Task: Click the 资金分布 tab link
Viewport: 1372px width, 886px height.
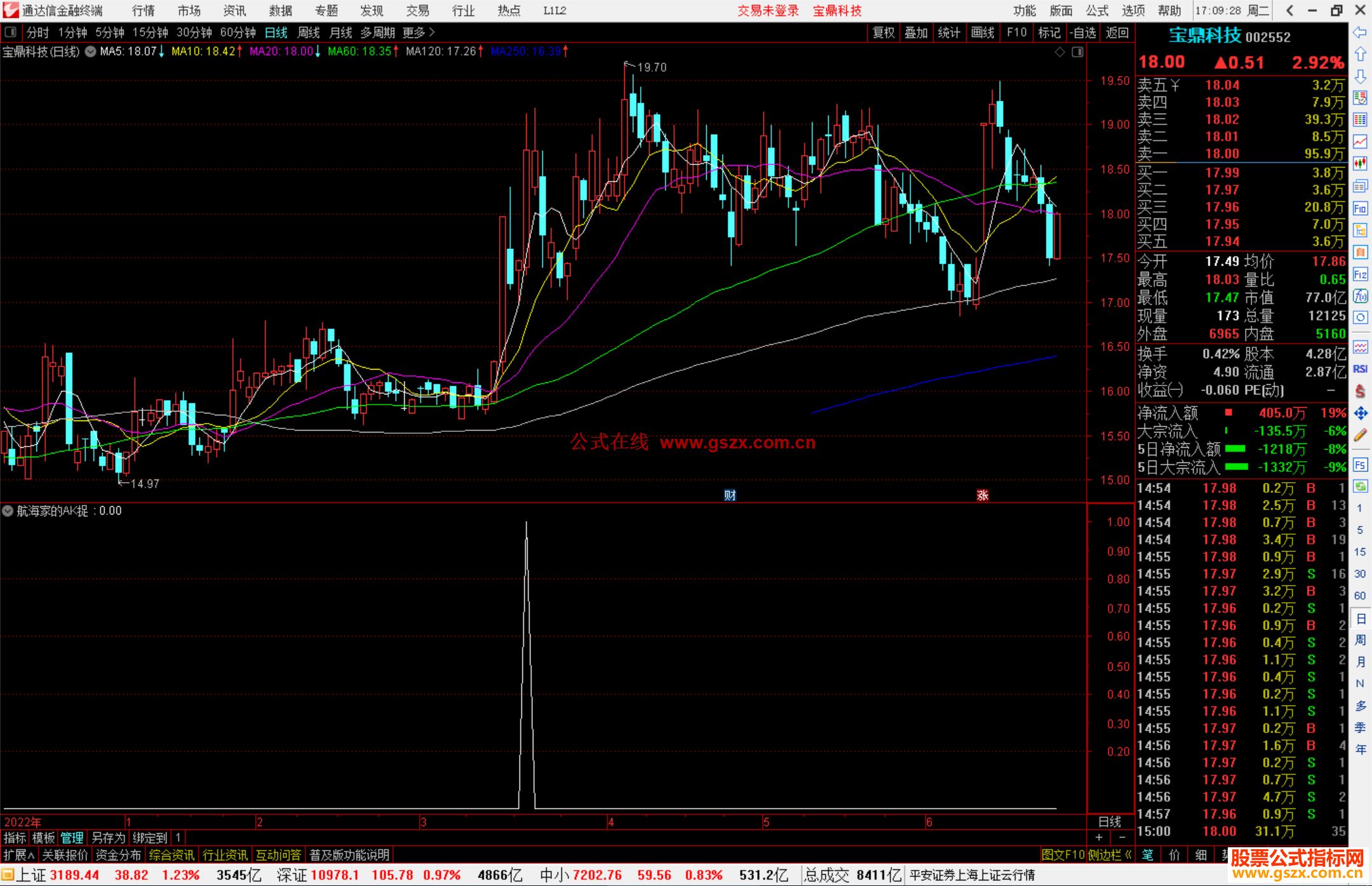Action: point(118,855)
